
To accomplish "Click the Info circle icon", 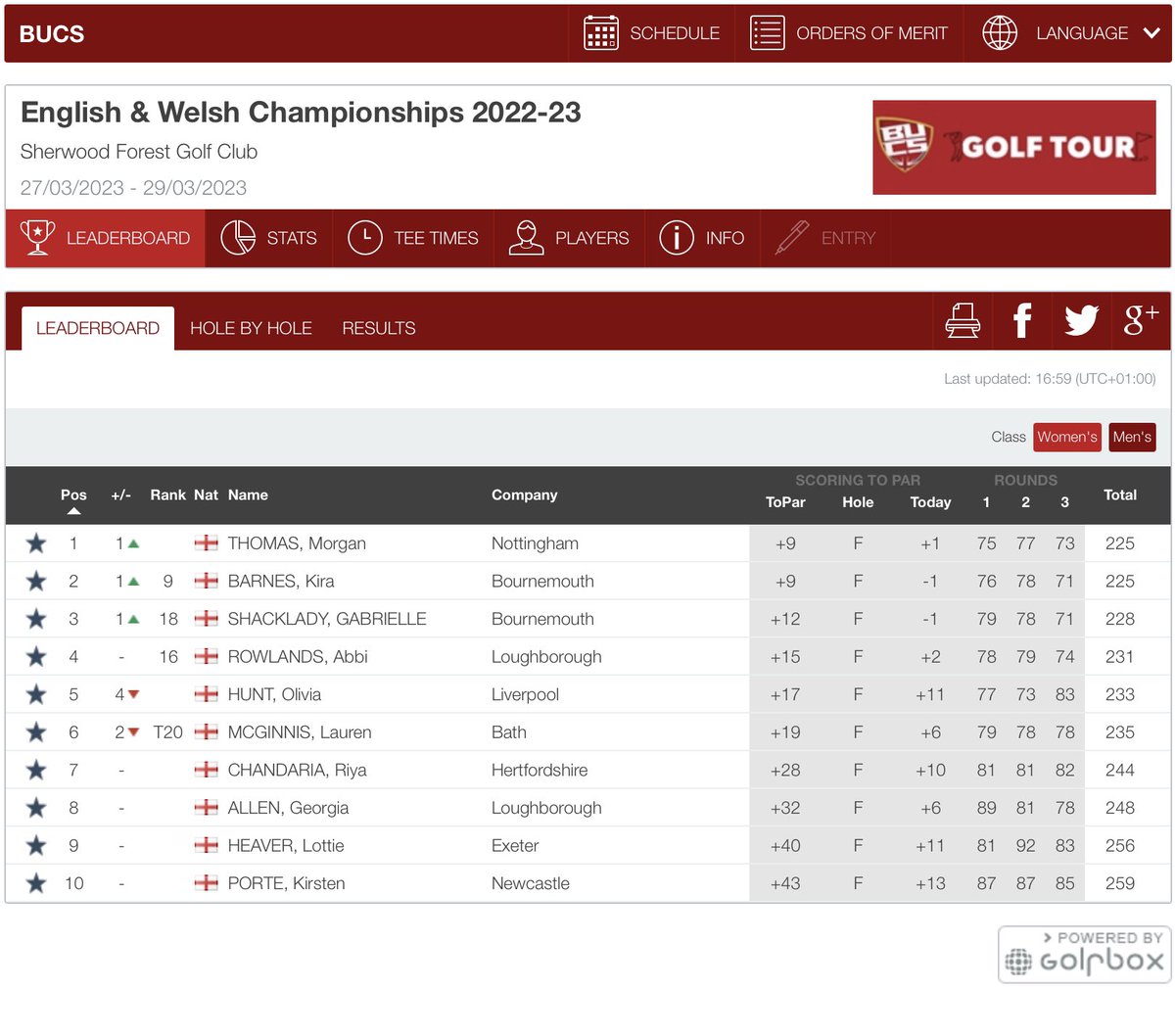I will coord(677,237).
